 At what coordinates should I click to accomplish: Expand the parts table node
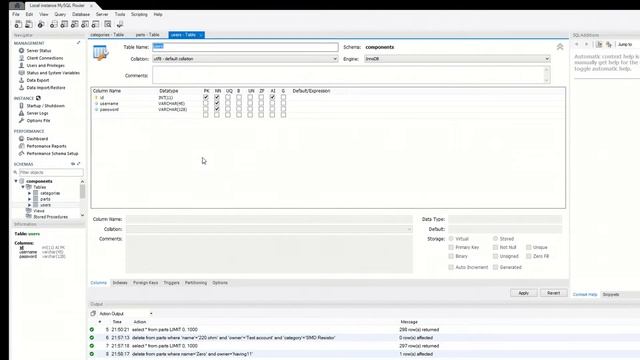pos(29,199)
